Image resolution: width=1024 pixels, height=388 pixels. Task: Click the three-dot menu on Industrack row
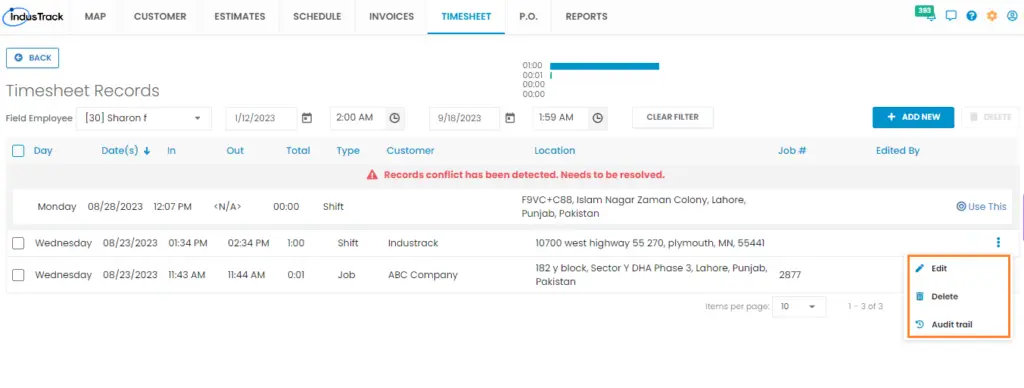[998, 243]
